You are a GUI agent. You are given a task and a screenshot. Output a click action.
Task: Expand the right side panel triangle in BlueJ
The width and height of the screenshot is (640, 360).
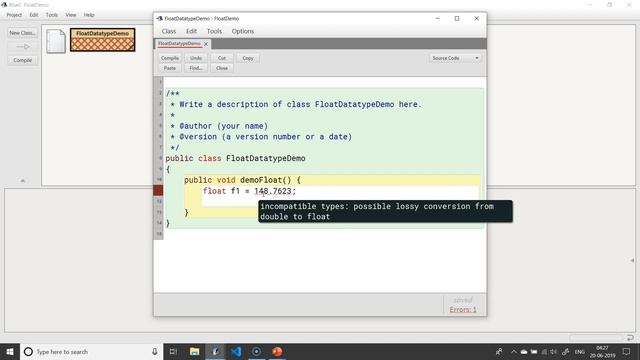point(632,260)
